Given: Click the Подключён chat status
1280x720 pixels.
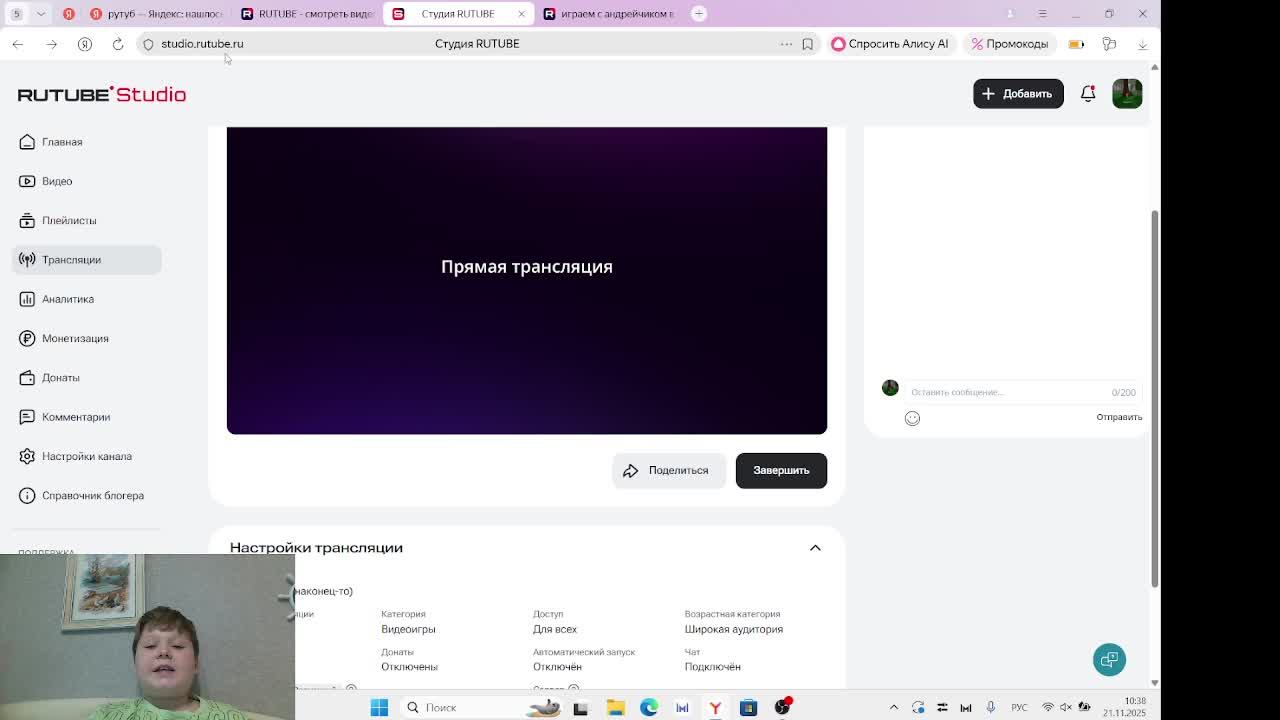Looking at the screenshot, I should pyautogui.click(x=713, y=667).
